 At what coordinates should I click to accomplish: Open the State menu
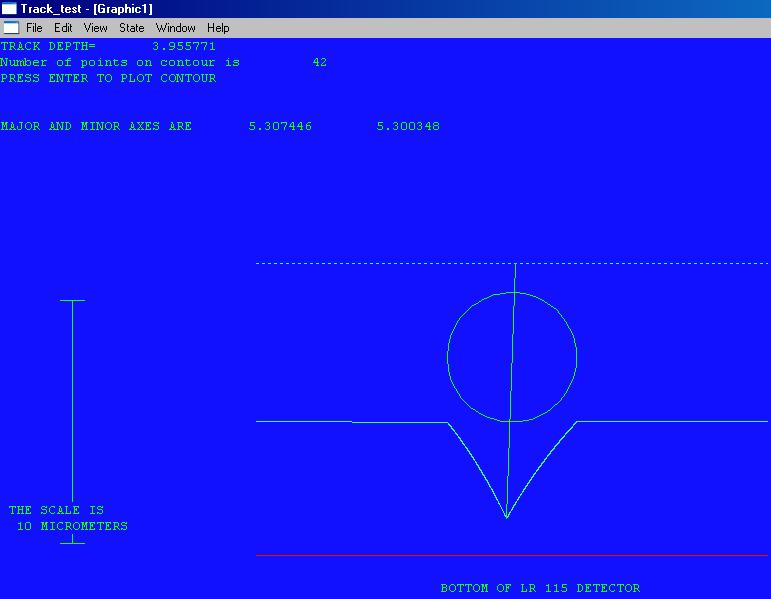[x=132, y=28]
